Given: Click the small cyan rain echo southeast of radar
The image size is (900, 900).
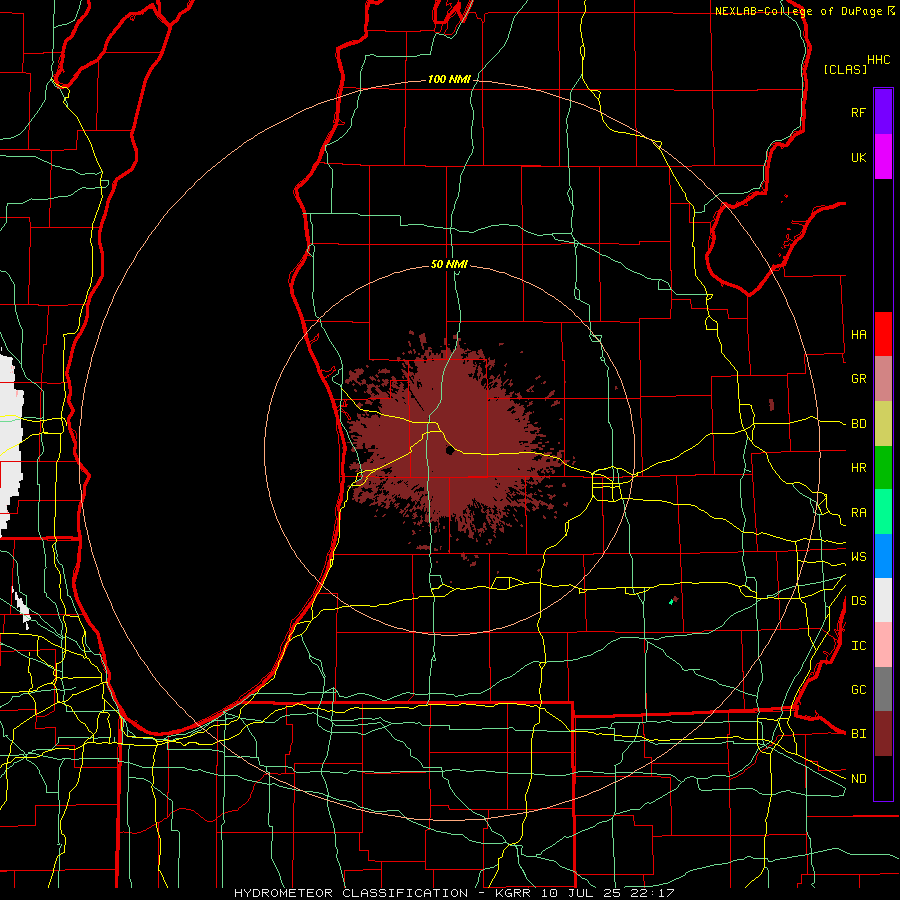Looking at the screenshot, I should click(x=671, y=602).
